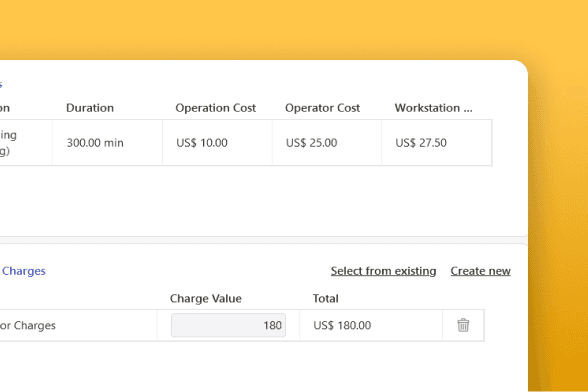The width and height of the screenshot is (588, 392).
Task: Click the Operator Cost column header
Action: (x=322, y=108)
